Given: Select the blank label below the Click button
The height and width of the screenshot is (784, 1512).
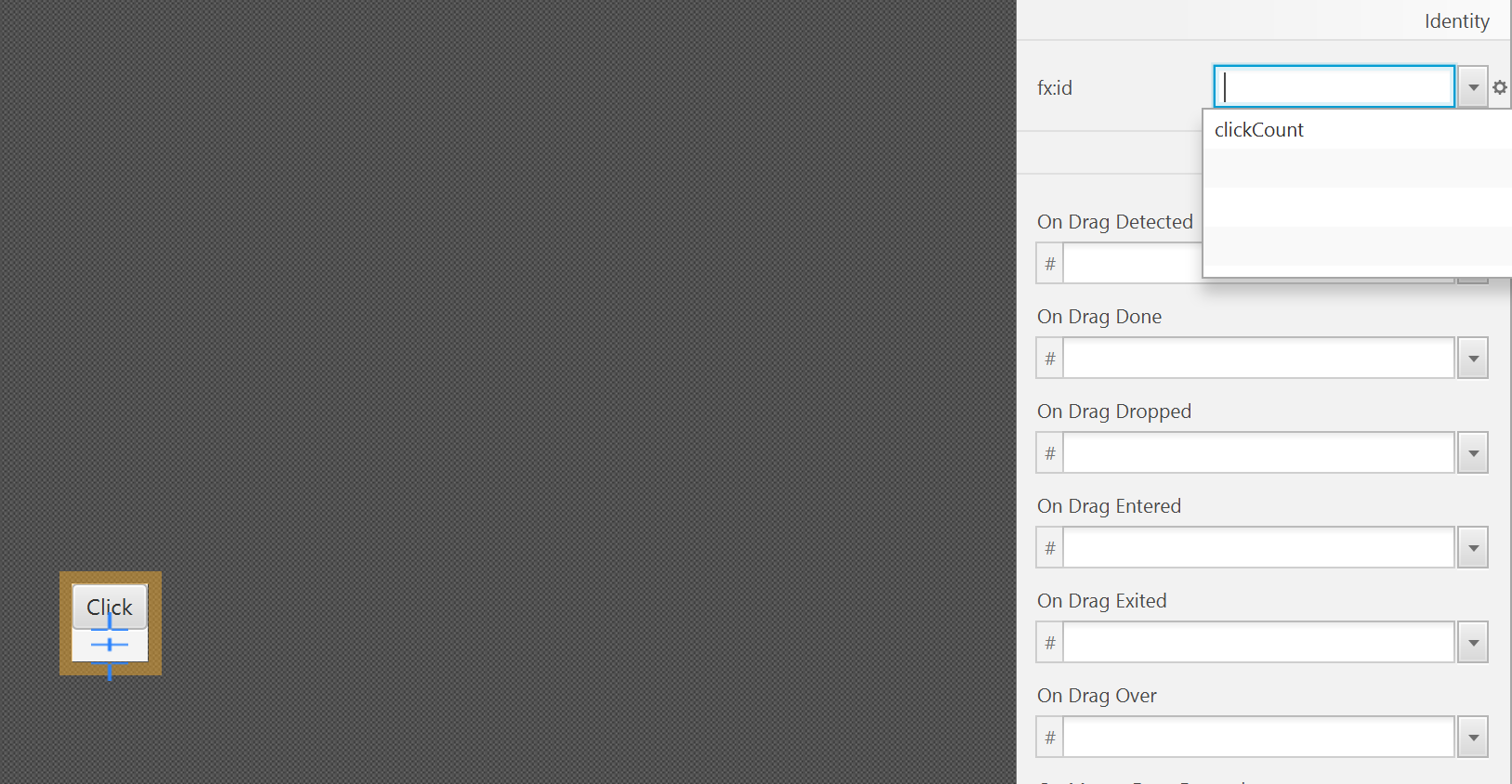Looking at the screenshot, I should 130,647.
